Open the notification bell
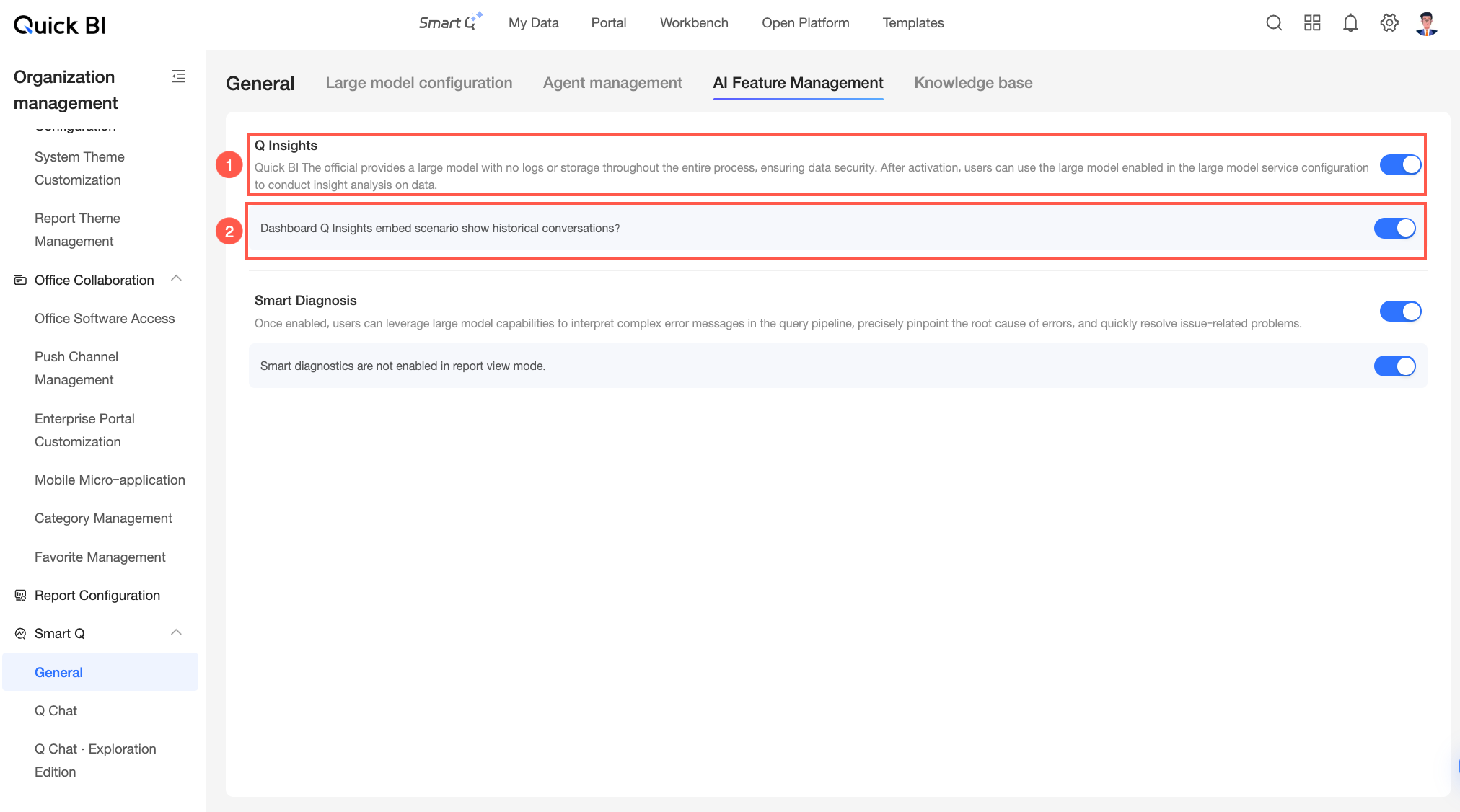This screenshot has height=812, width=1460. pos(1350,23)
